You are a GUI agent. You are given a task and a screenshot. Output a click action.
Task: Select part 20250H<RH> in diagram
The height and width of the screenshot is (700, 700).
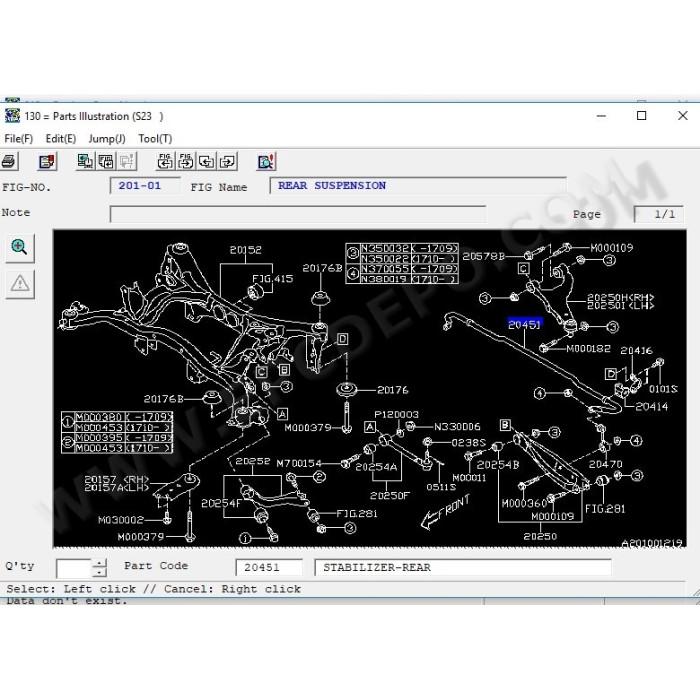(x=621, y=297)
